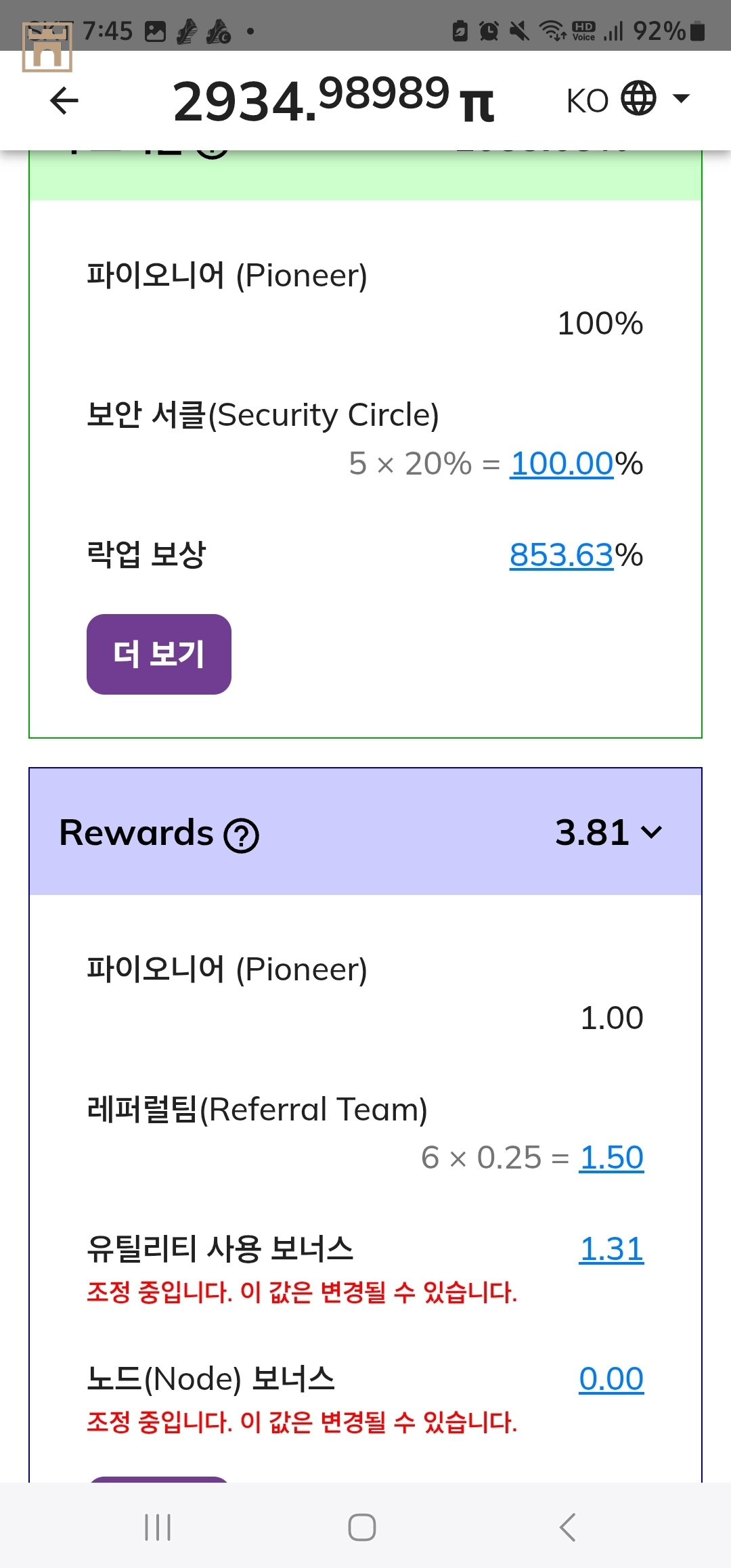Open the globe language icon
This screenshot has width=731, height=1568.
[638, 99]
